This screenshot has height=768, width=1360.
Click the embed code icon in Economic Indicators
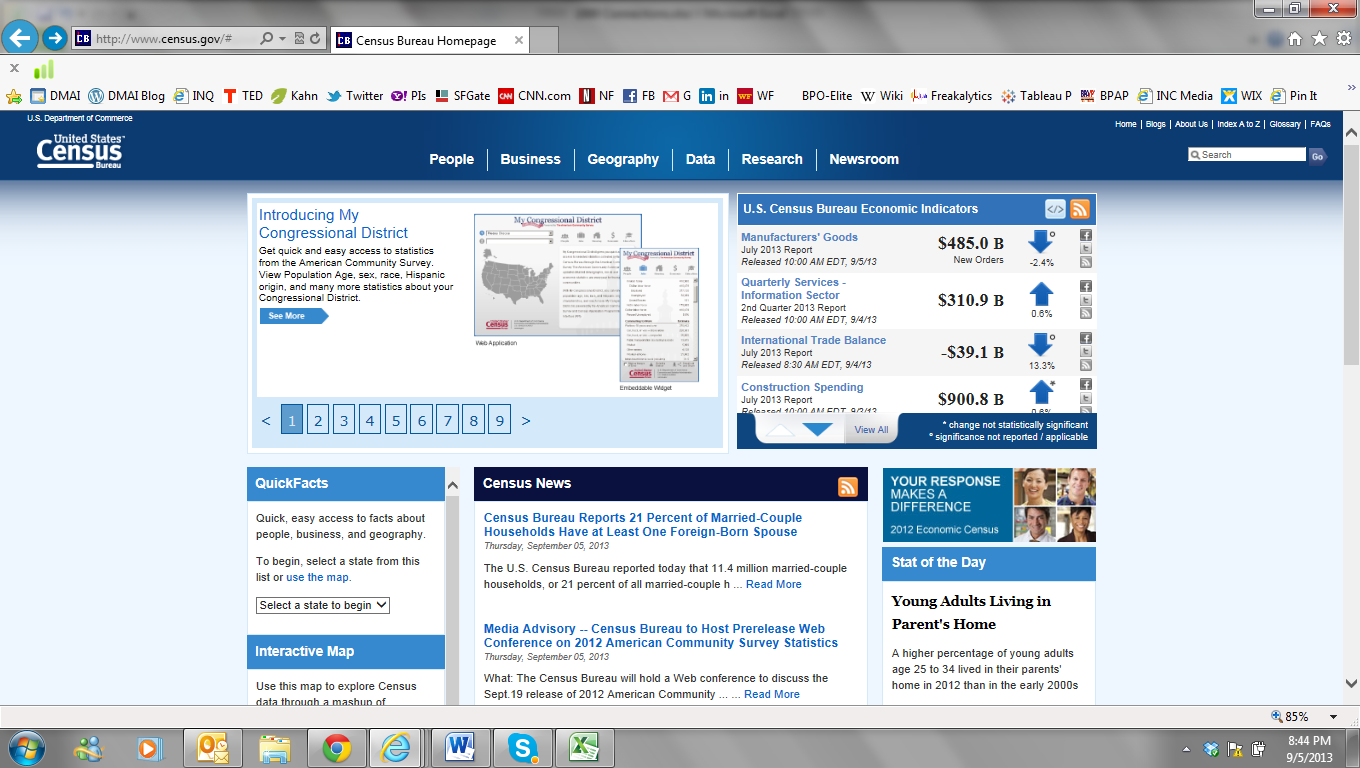(1055, 209)
